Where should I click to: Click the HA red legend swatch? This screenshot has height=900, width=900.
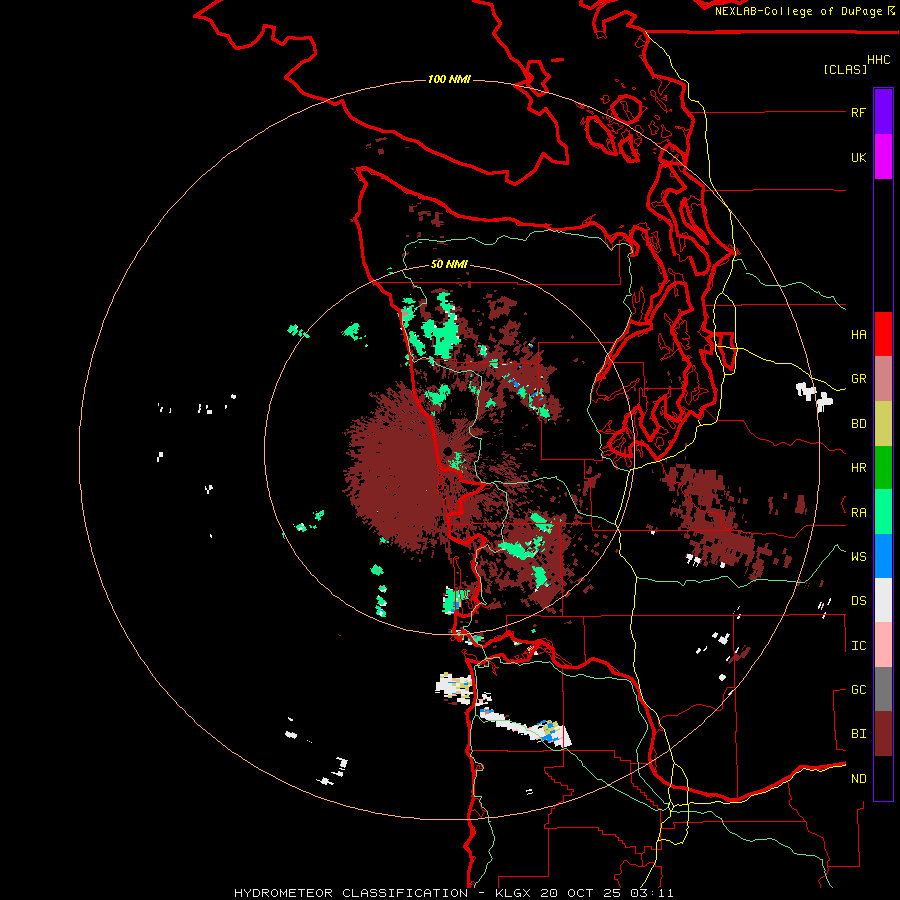pos(883,333)
